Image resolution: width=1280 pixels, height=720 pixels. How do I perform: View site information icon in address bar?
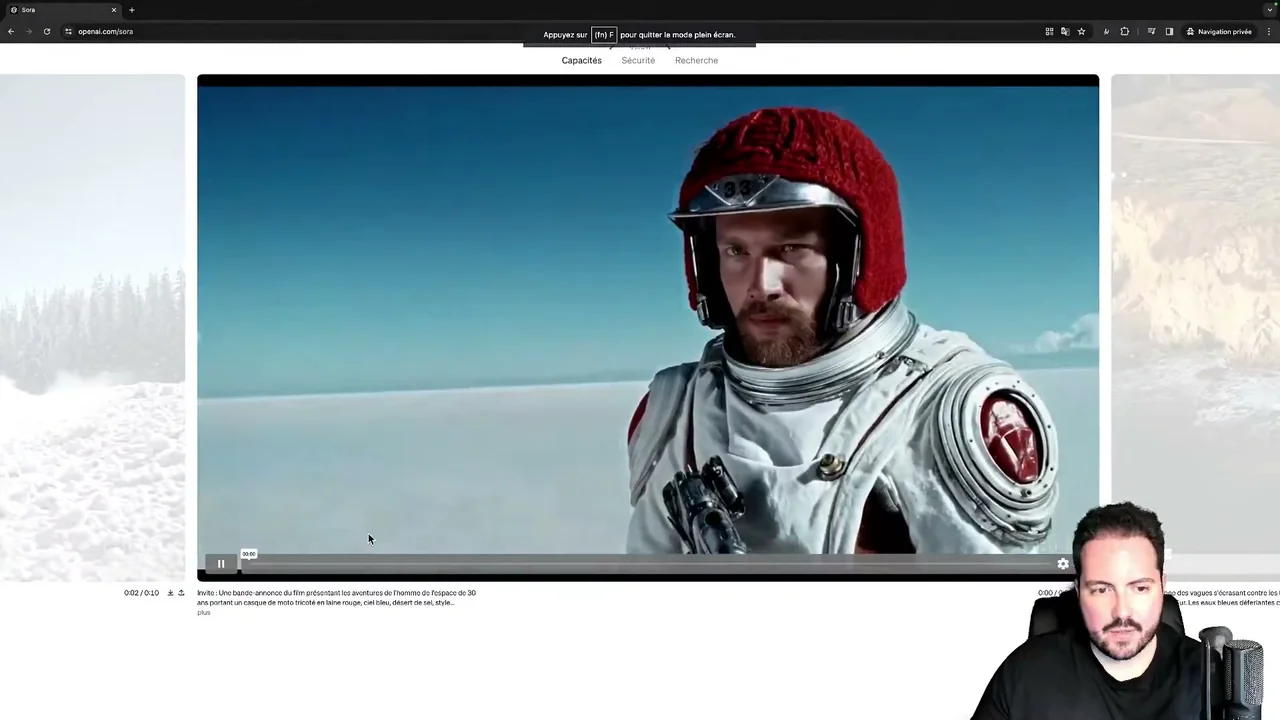coord(68,32)
